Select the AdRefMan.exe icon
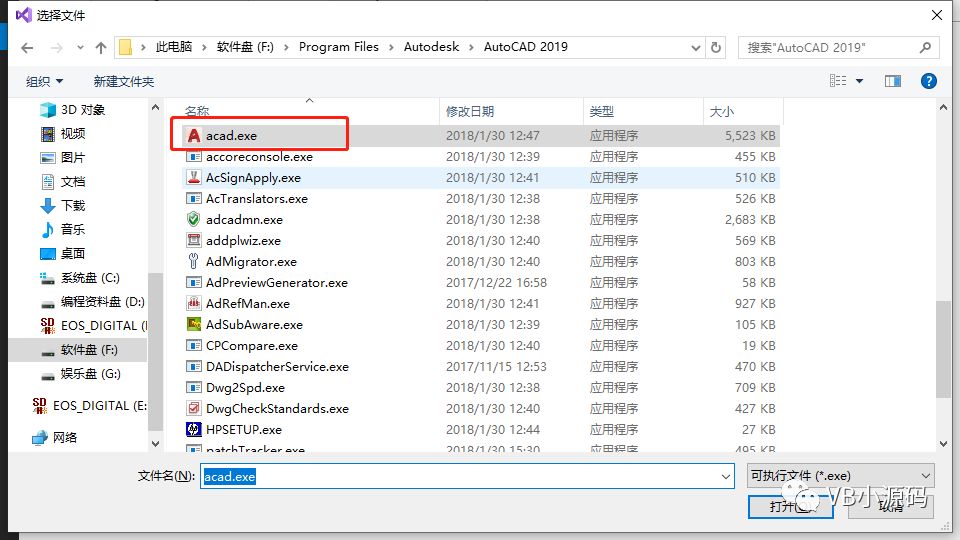Image resolution: width=960 pixels, height=540 pixels. pos(193,303)
